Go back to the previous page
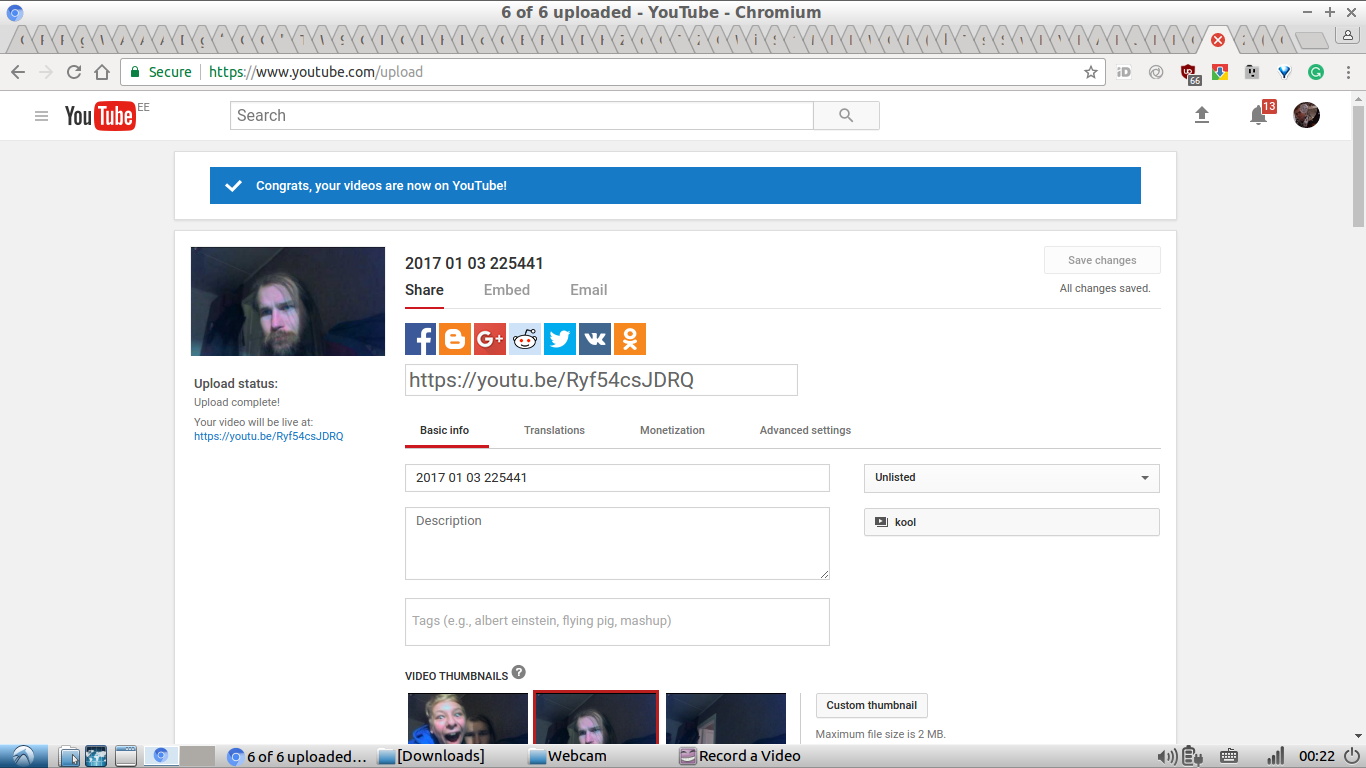 (x=18, y=72)
